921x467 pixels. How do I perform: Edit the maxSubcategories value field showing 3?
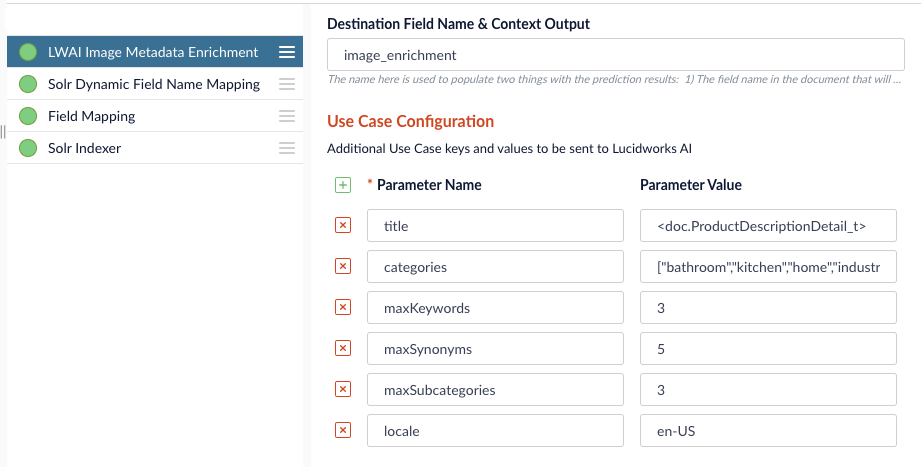tap(768, 389)
